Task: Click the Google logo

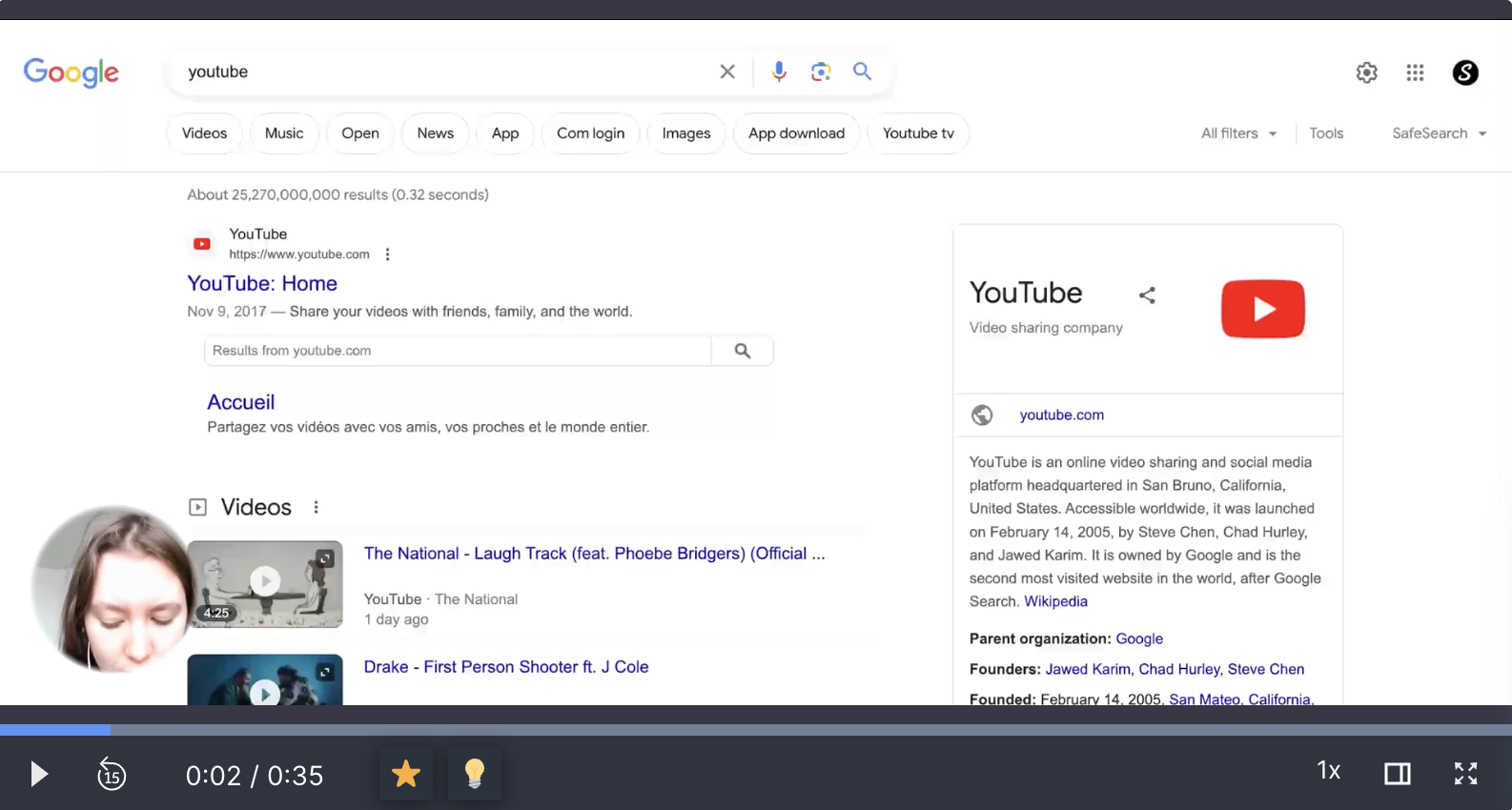Action: tap(72, 72)
